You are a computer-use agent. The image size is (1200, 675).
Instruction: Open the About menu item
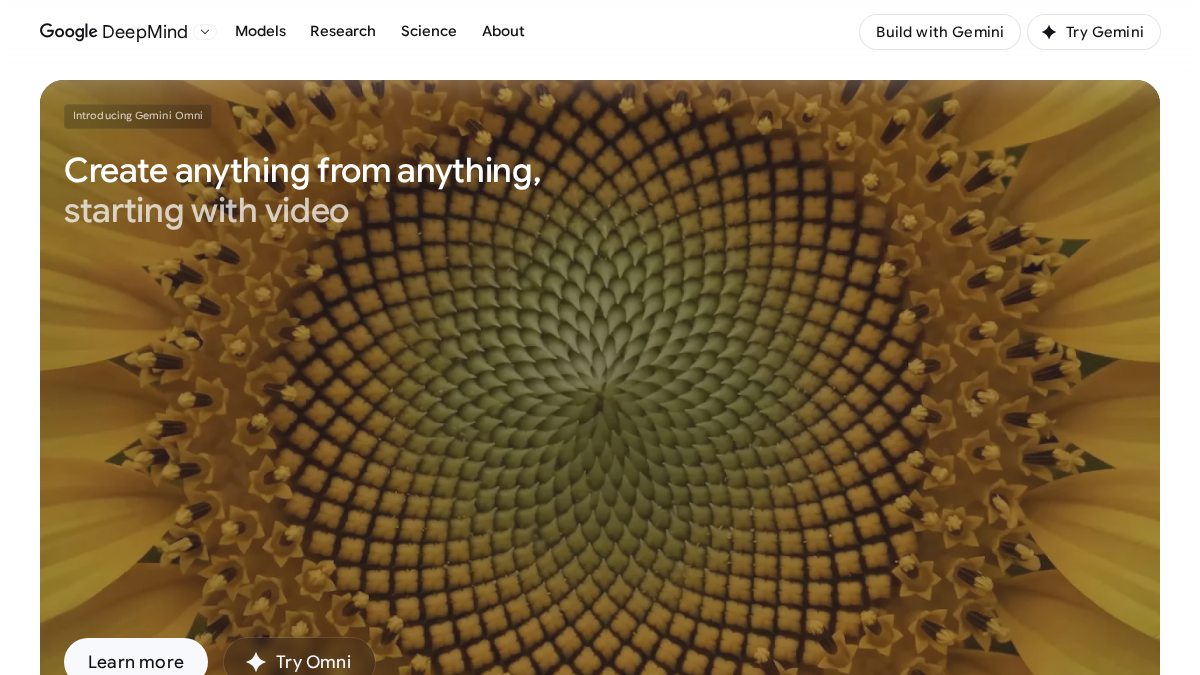503,31
